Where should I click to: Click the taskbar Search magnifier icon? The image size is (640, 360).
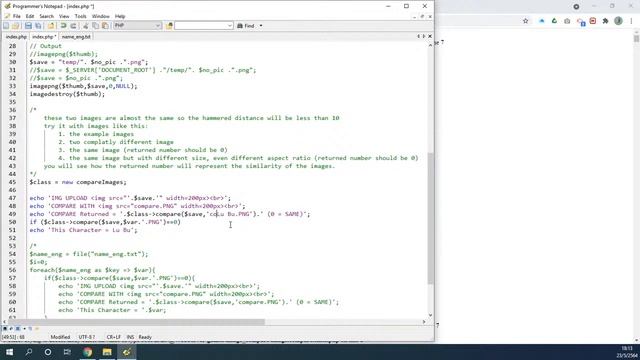pos(29,352)
